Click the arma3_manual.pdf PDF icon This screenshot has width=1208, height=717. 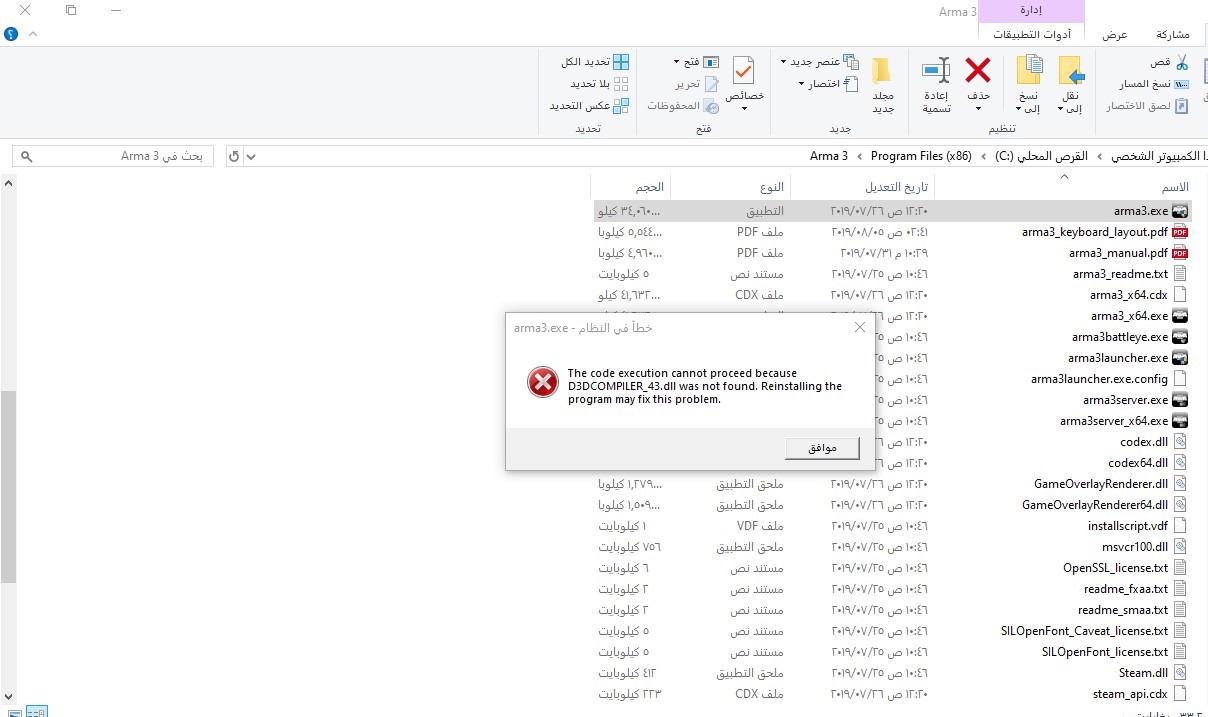pyautogui.click(x=1180, y=253)
